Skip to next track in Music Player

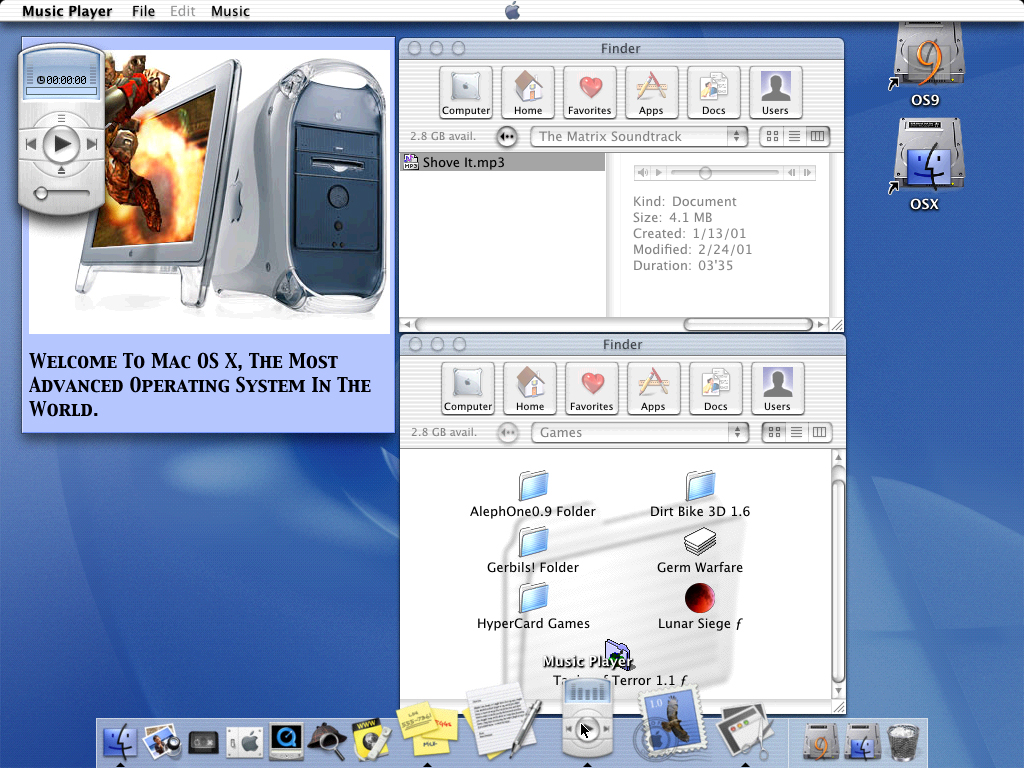[x=92, y=144]
